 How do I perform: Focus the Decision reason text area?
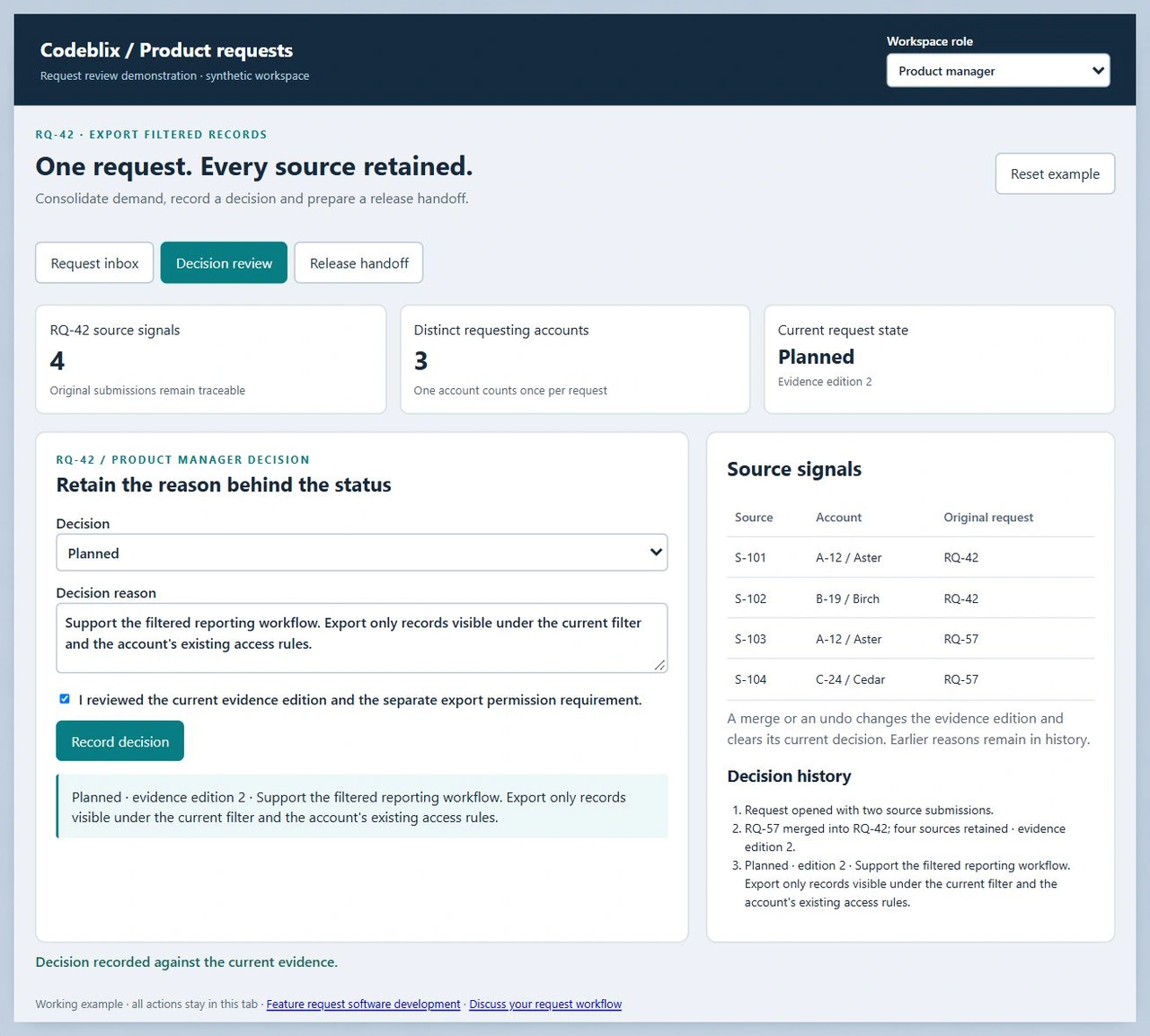coord(361,638)
